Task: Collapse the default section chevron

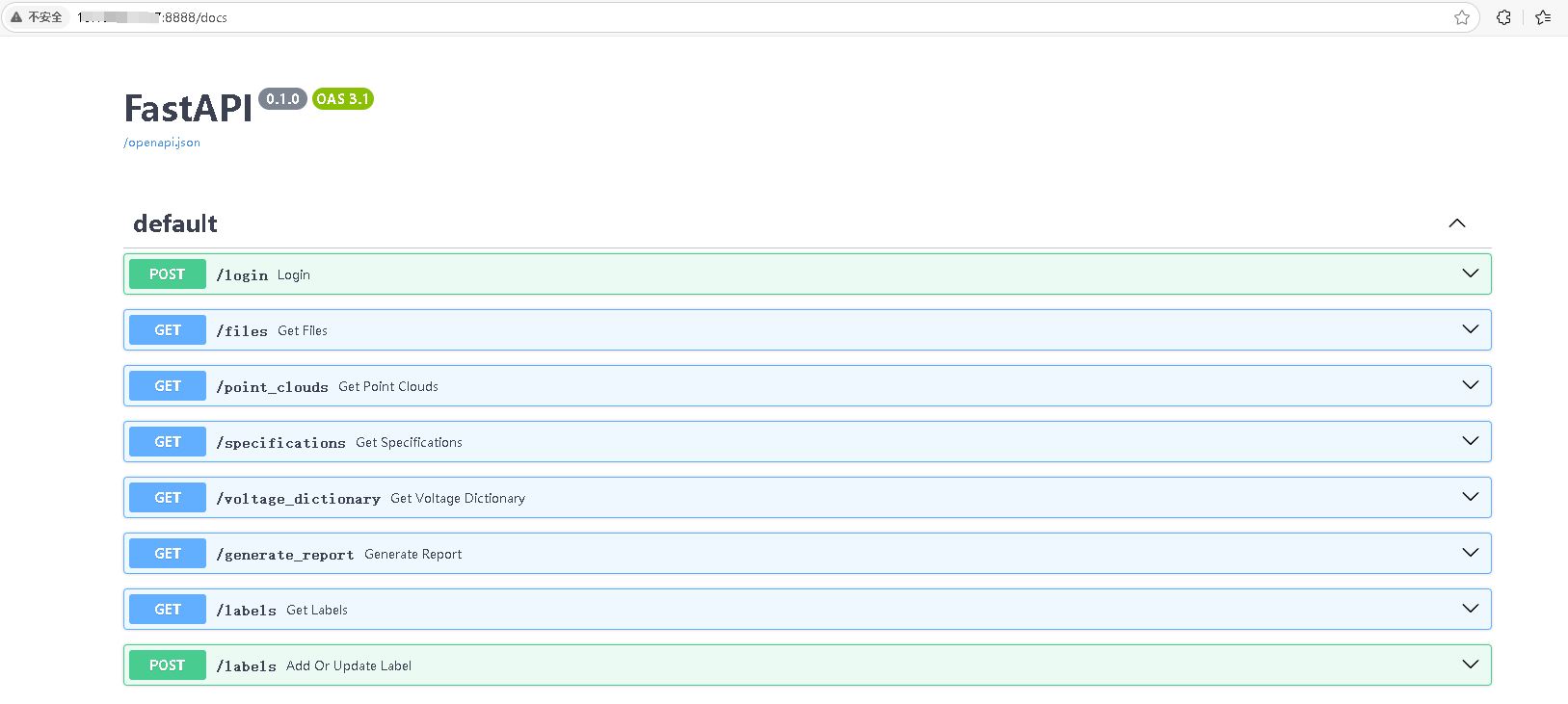Action: (x=1457, y=223)
